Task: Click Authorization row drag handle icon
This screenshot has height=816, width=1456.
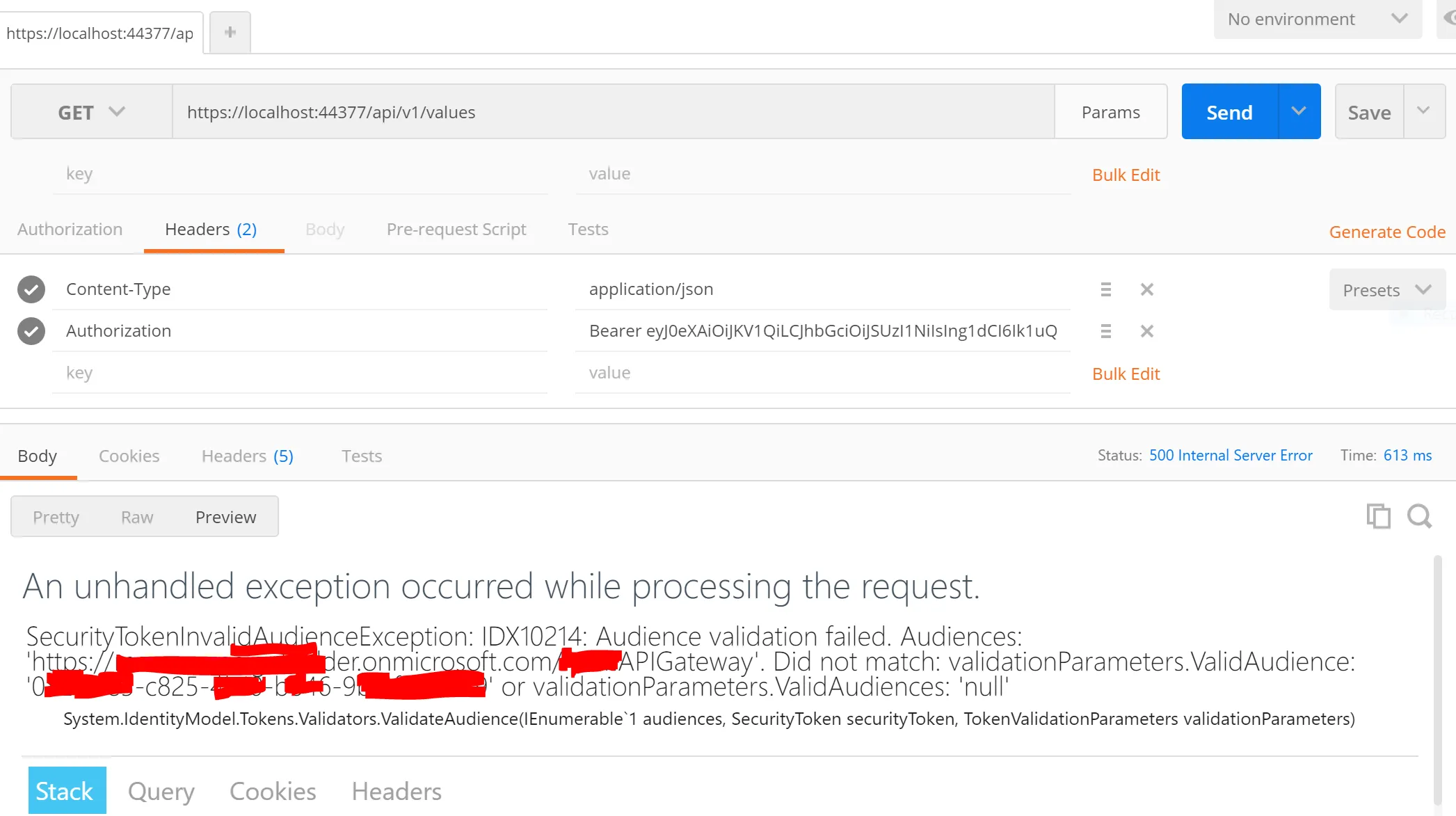Action: pyautogui.click(x=1105, y=331)
